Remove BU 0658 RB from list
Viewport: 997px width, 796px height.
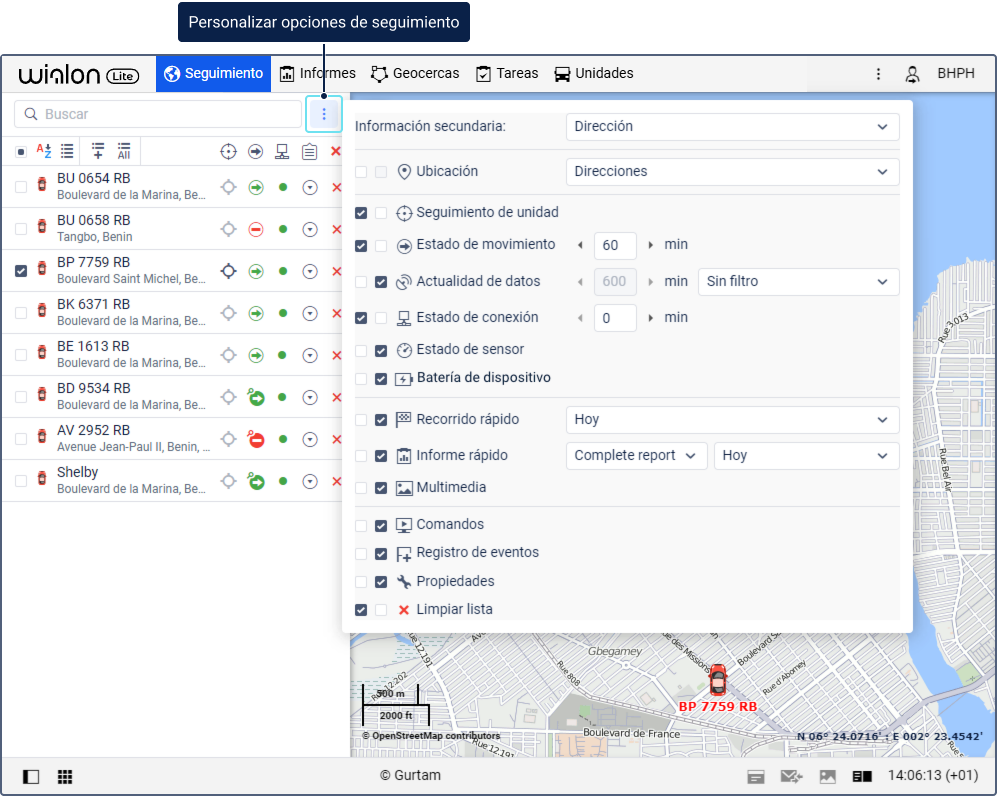(x=336, y=229)
